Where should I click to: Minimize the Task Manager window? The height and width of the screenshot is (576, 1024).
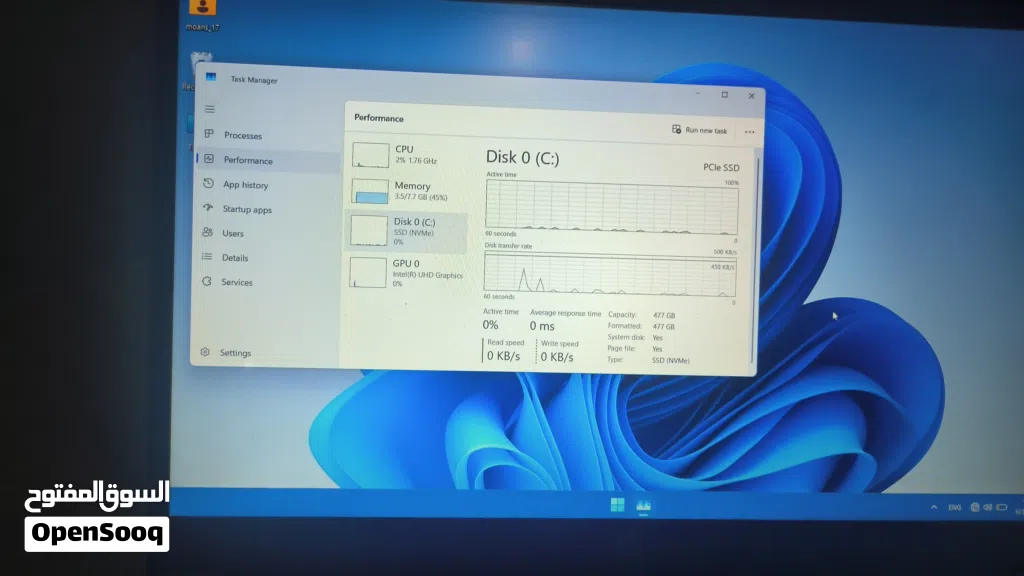coord(698,94)
